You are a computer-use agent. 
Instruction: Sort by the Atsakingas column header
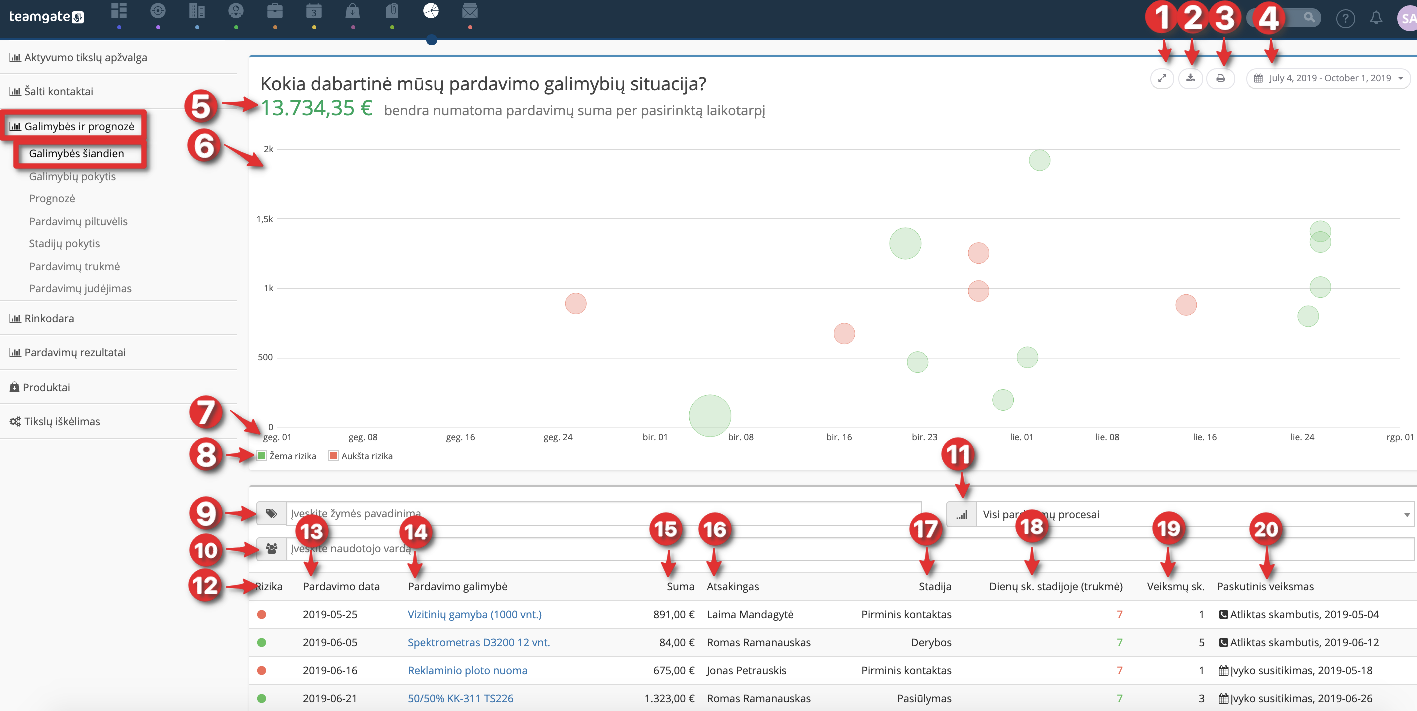[733, 586]
